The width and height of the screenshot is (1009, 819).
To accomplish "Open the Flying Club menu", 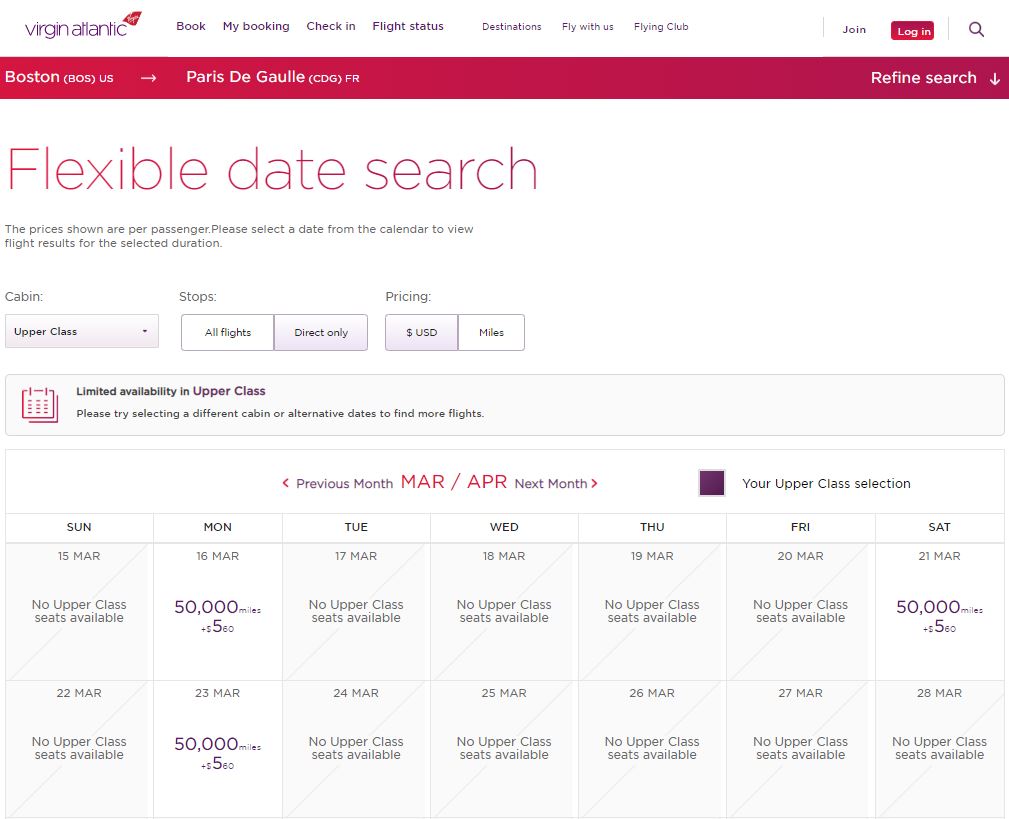I will tap(661, 26).
